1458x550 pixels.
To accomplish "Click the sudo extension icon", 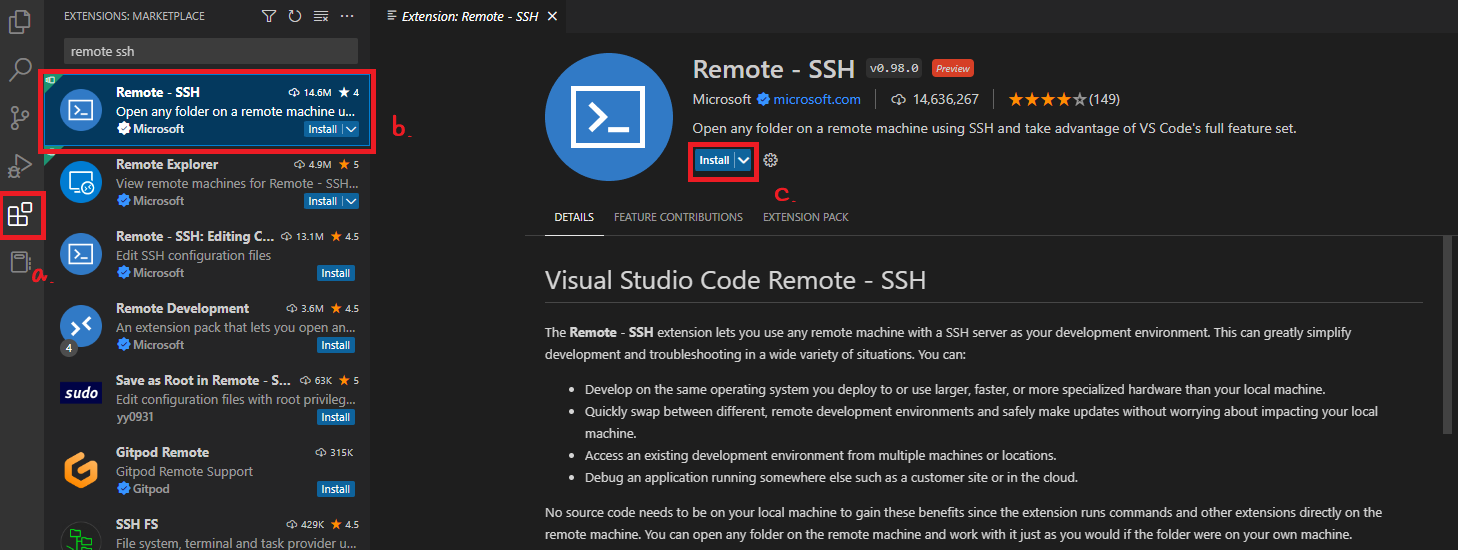I will (80, 393).
